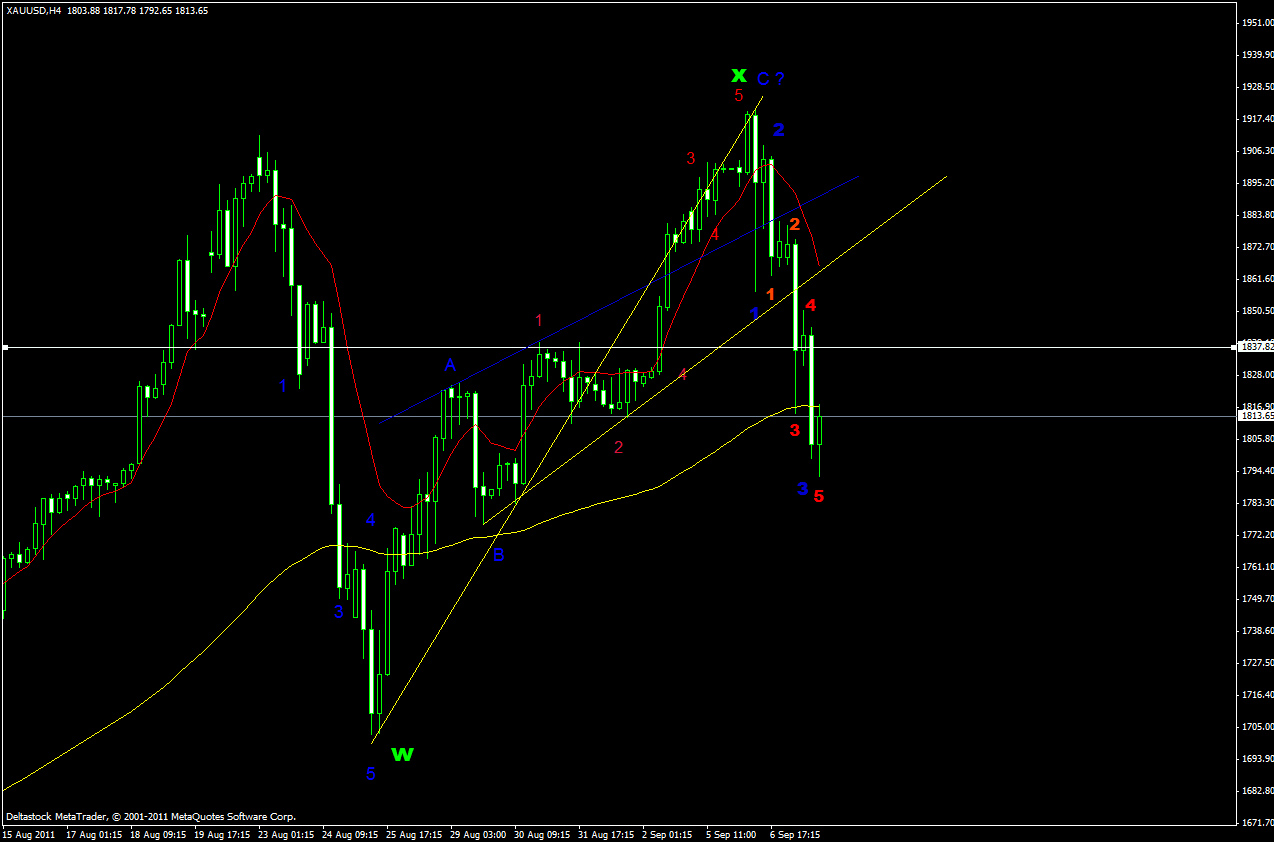
Task: Click the Deltastock MetaTrader copyright text
Action: tap(151, 816)
